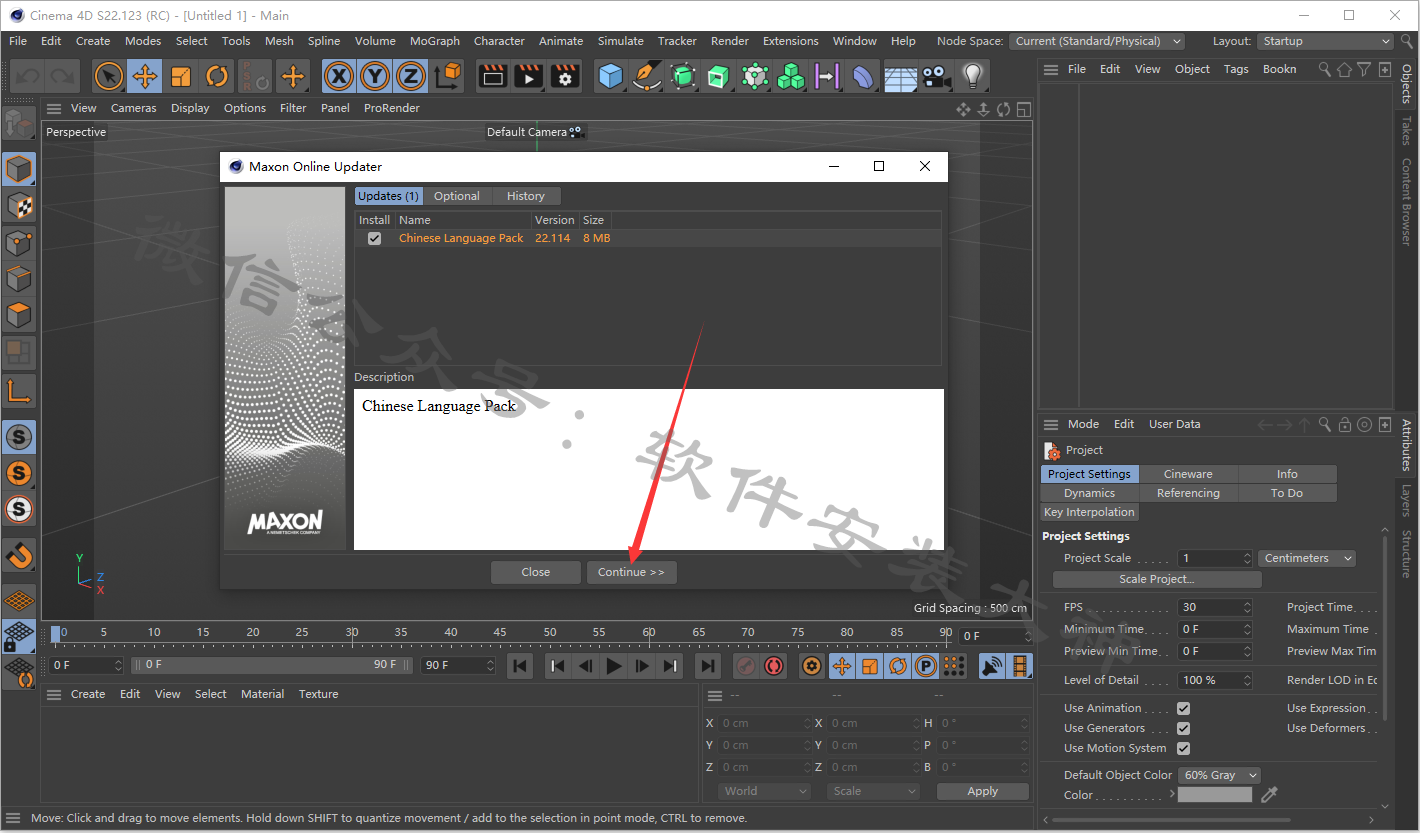This screenshot has width=1420, height=833.
Task: Add a Camera object
Action: pyautogui.click(x=936, y=76)
